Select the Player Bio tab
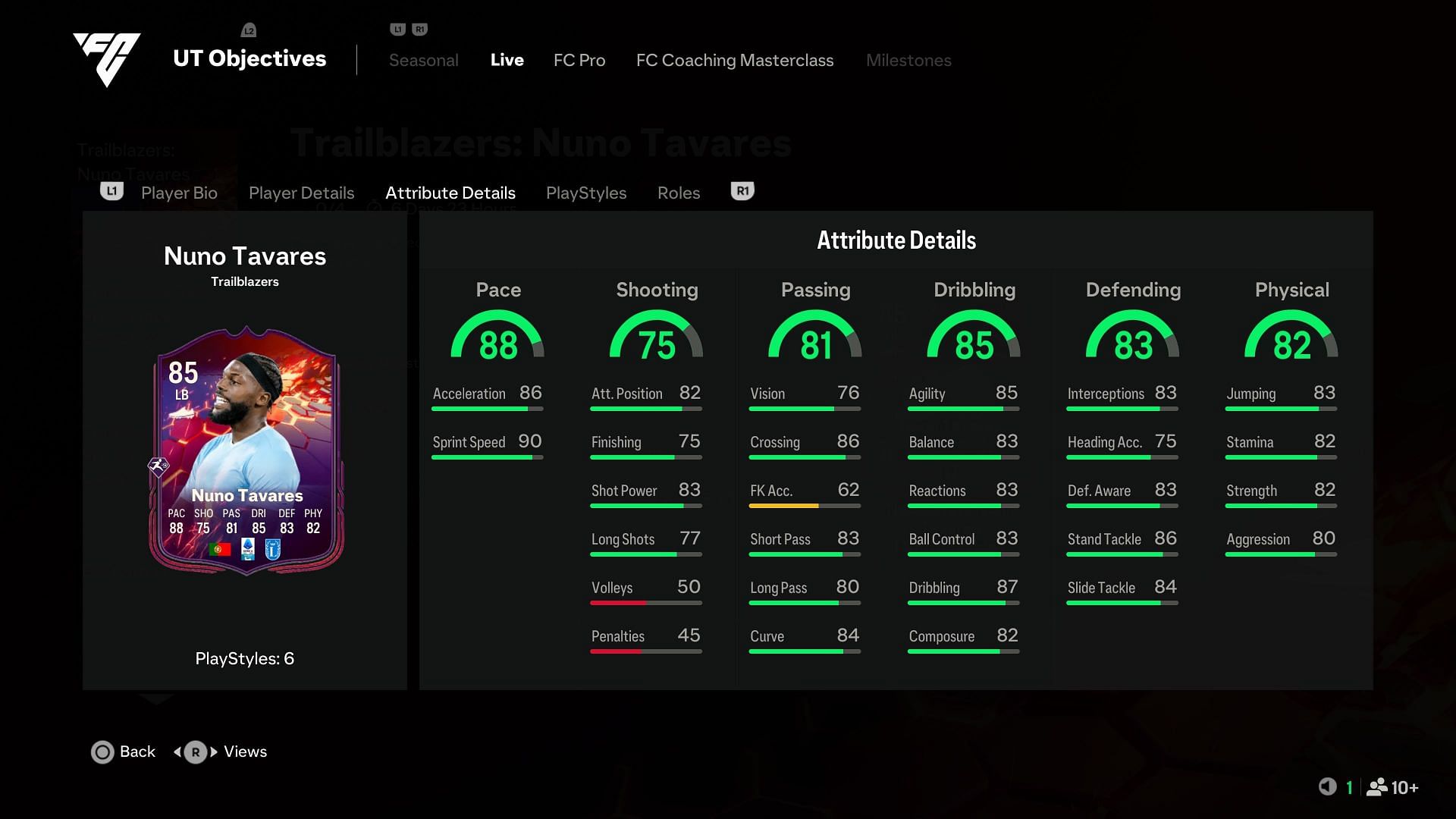 (x=180, y=192)
